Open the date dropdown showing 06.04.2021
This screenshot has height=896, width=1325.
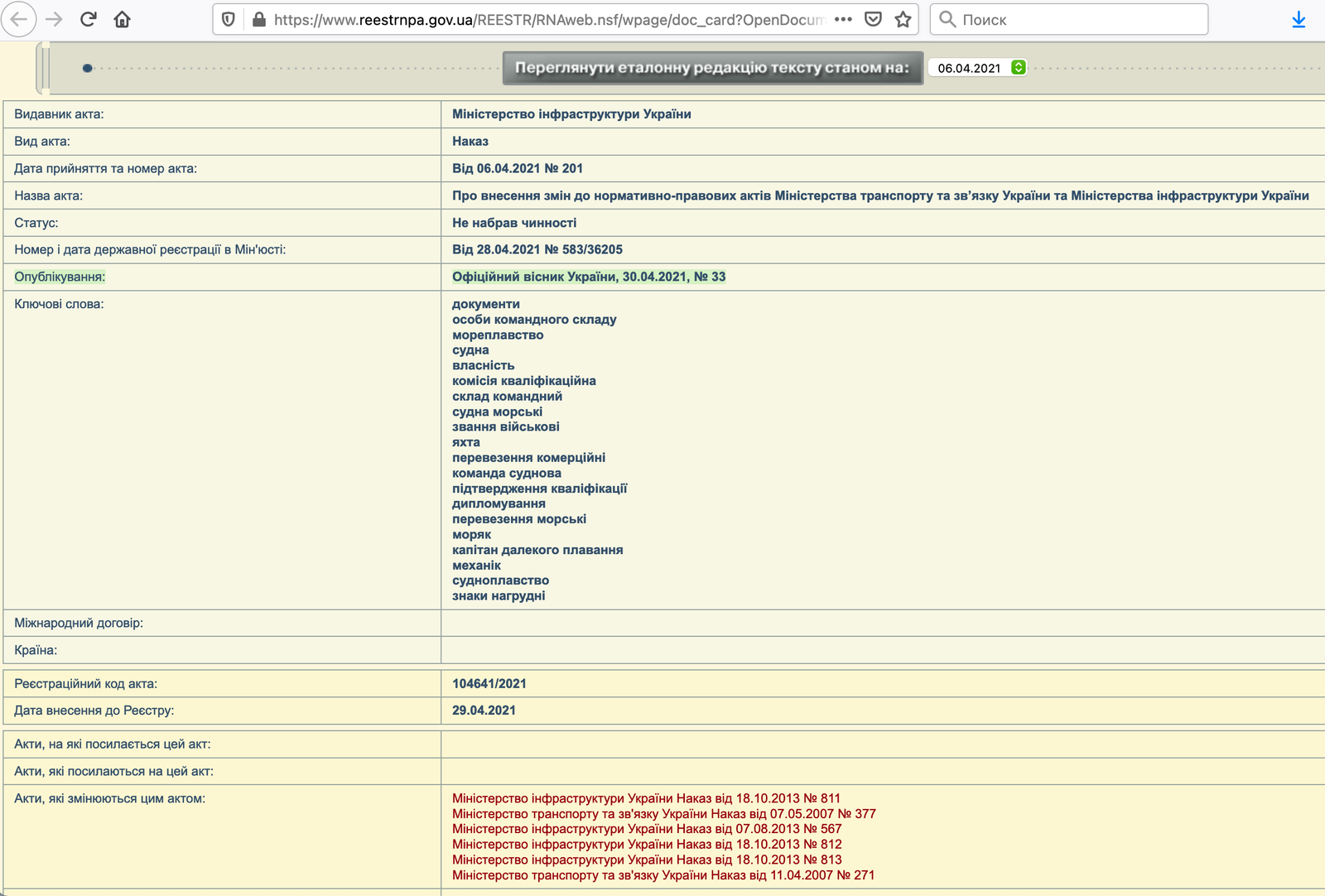click(969, 68)
